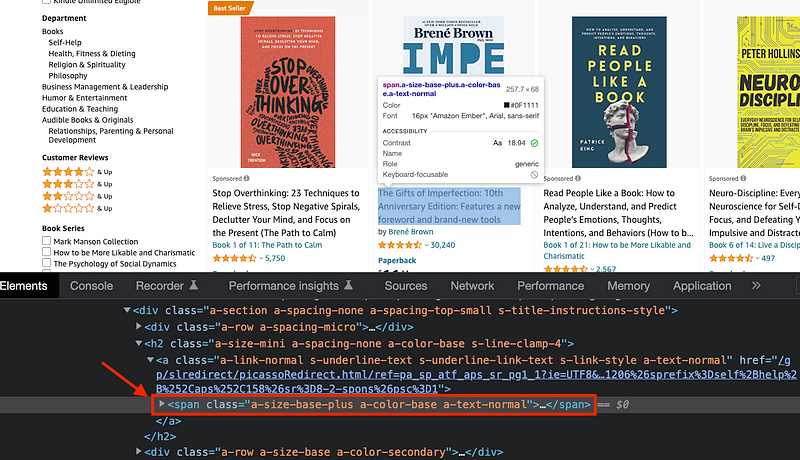Open the Self-Help department link
Screen dimensions: 800x460
[65, 42]
